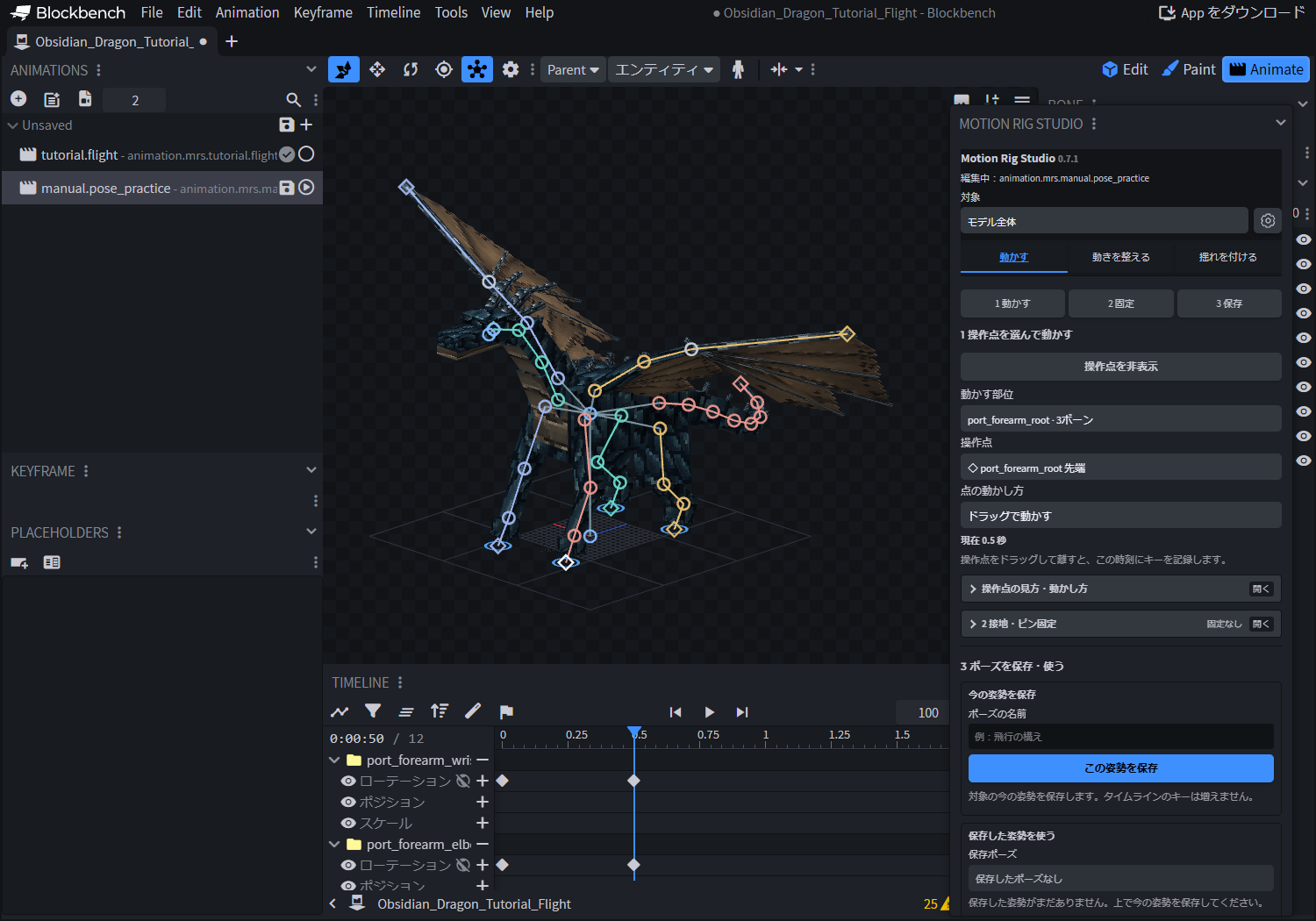This screenshot has width=1316, height=921.
Task: Click the 2 固定 step button
Action: point(1121,303)
